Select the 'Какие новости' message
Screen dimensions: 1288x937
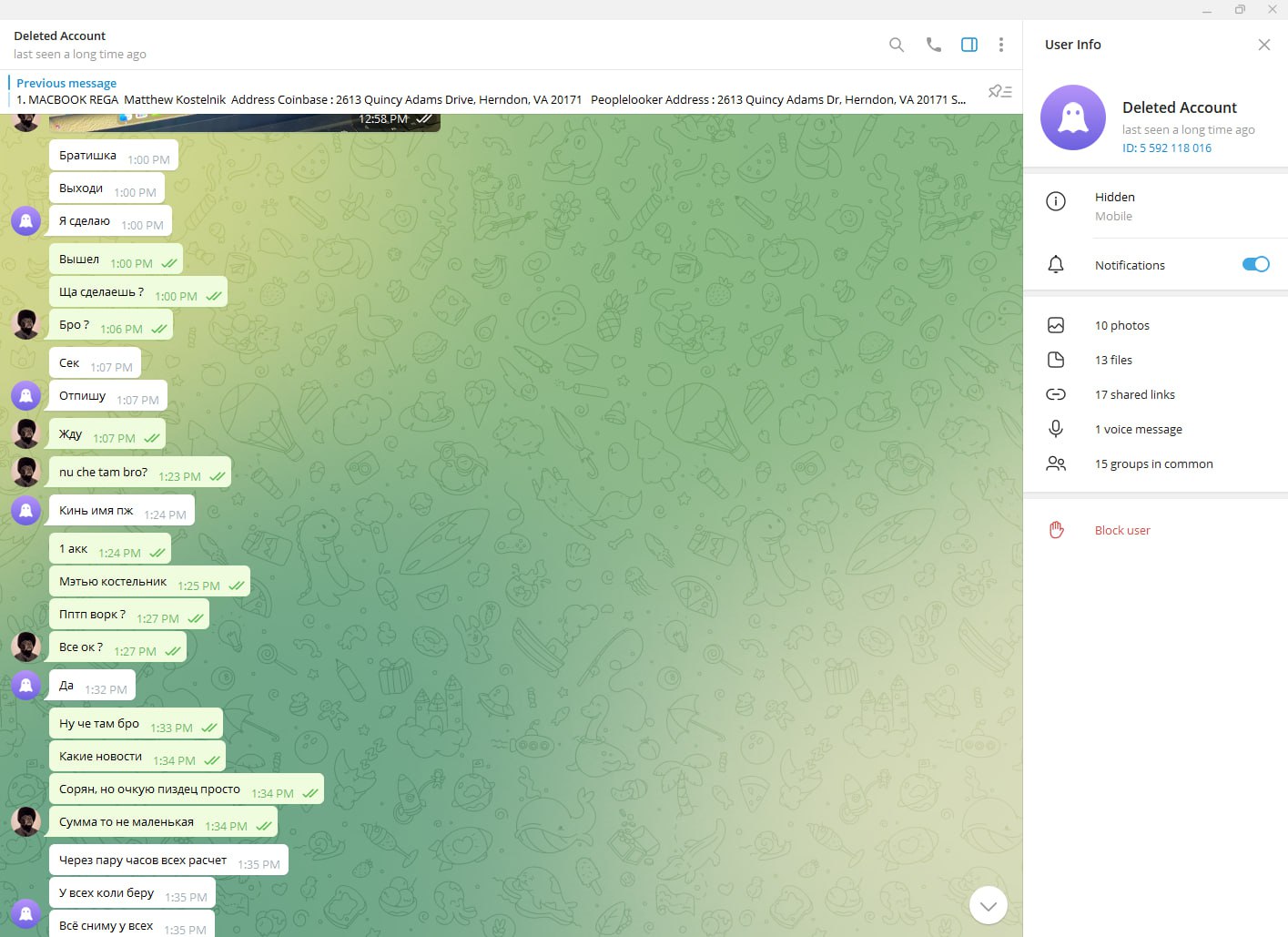[x=137, y=757]
